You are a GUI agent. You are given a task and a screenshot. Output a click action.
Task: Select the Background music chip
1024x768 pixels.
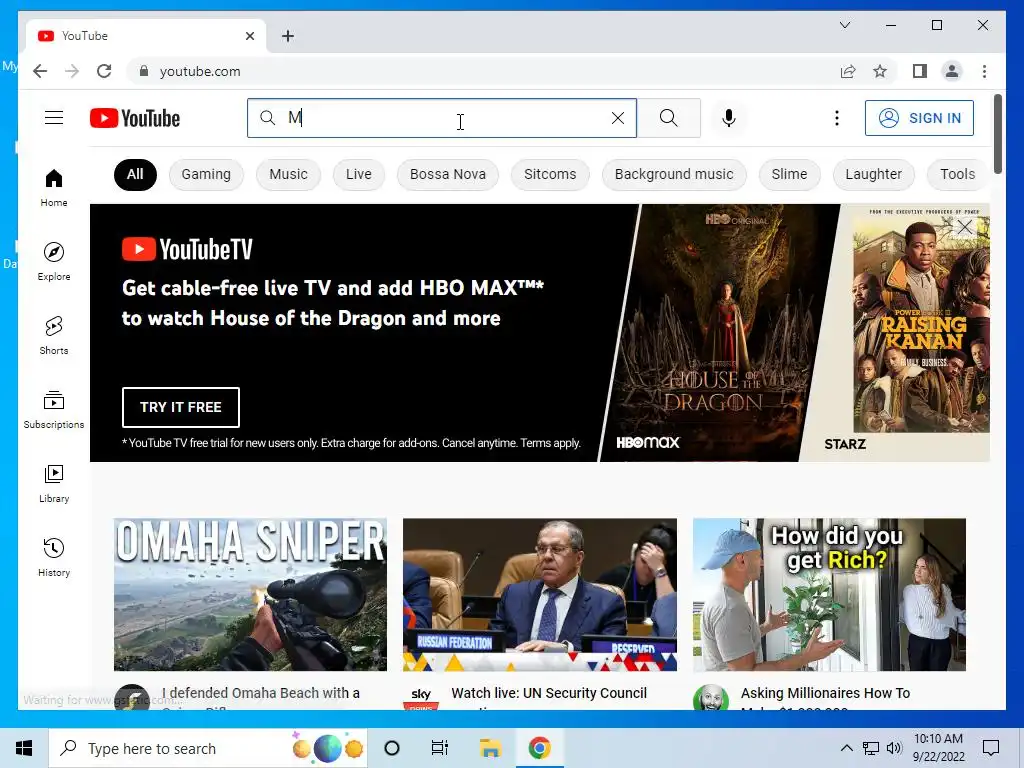pos(674,174)
